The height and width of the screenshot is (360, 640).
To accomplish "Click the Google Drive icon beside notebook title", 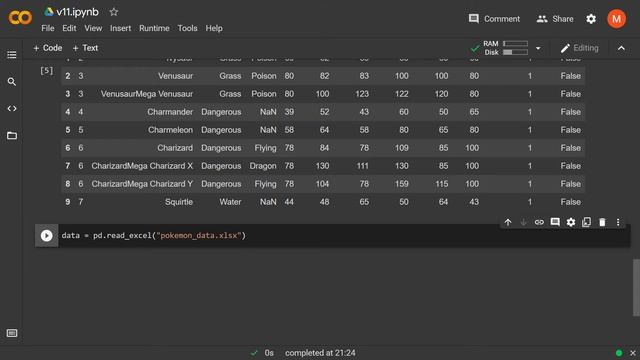I will coord(49,12).
